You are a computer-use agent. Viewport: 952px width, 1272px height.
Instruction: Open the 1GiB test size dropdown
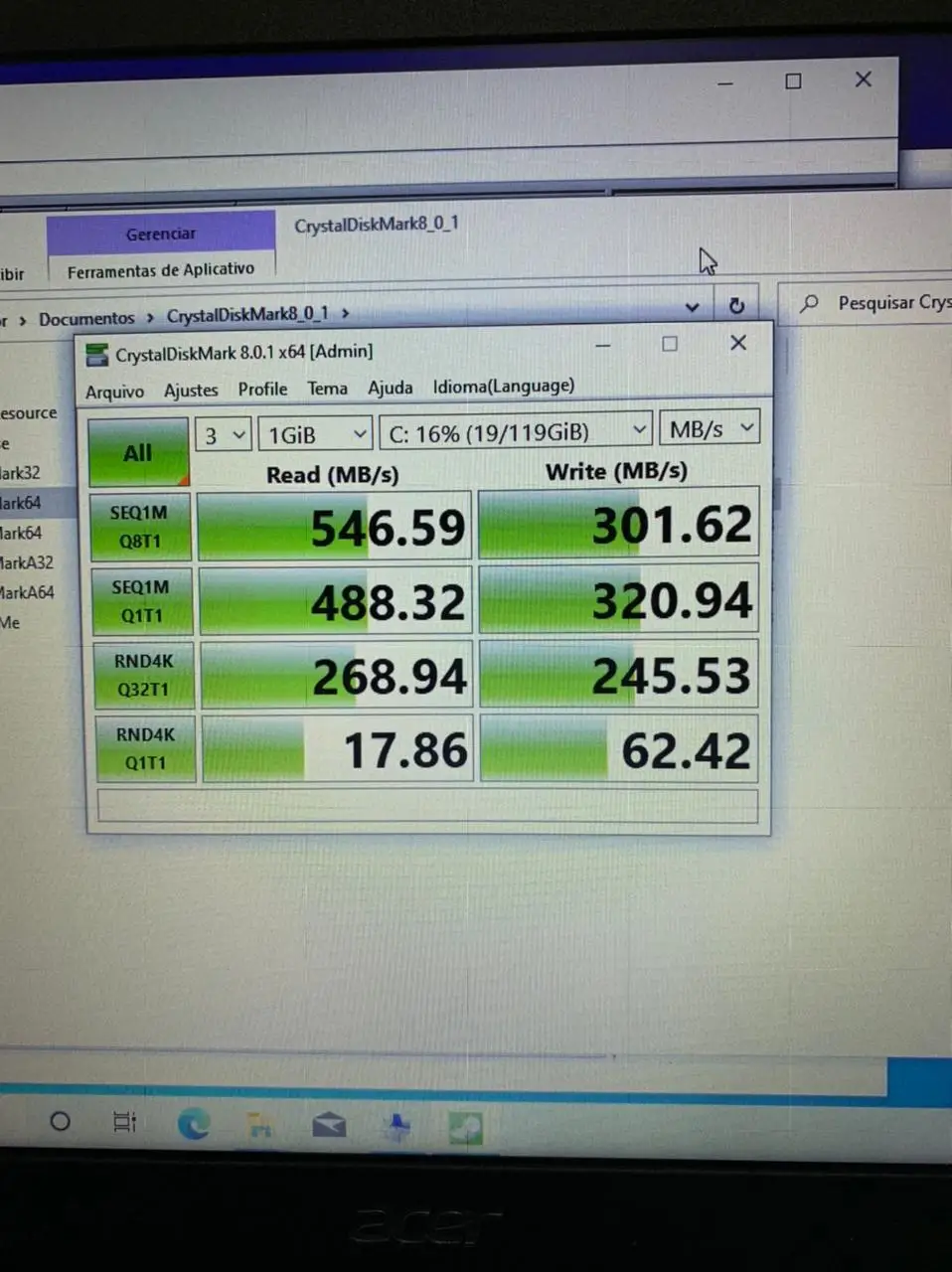click(316, 433)
